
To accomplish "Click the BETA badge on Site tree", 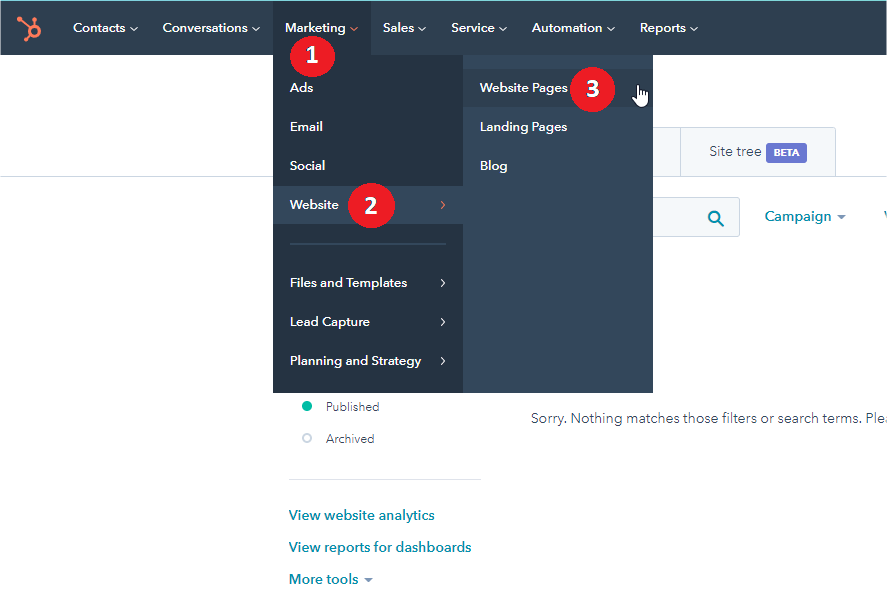I will [786, 152].
